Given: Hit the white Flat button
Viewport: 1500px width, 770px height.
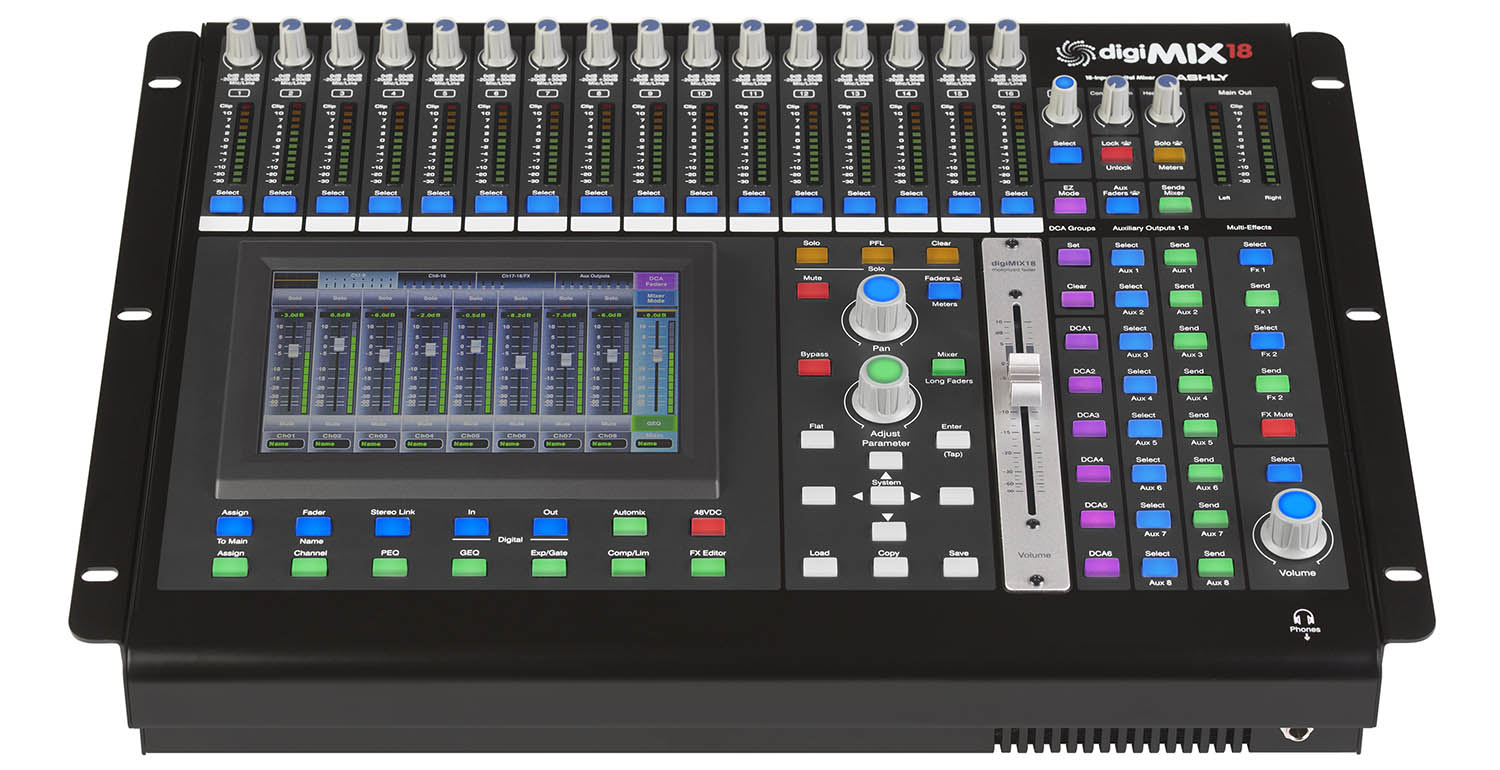Looking at the screenshot, I should [x=817, y=440].
